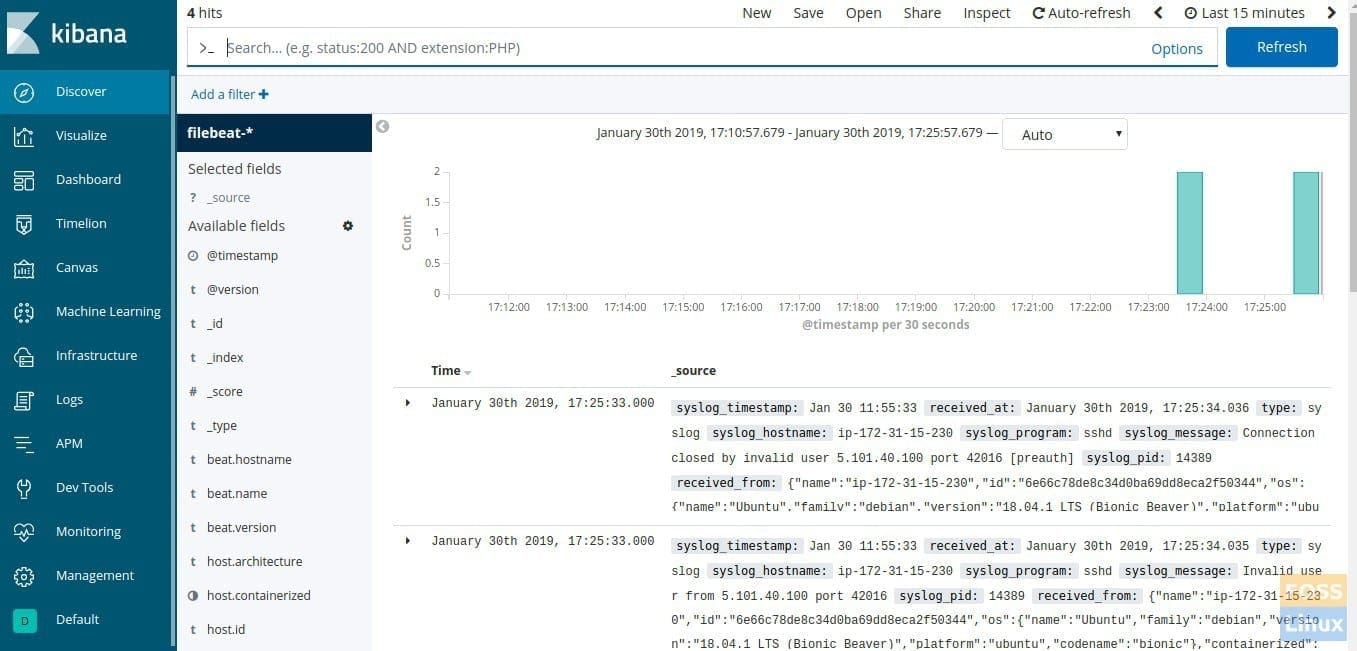The width and height of the screenshot is (1357, 651).
Task: Open APM icon in sidebar
Action: (x=25, y=444)
